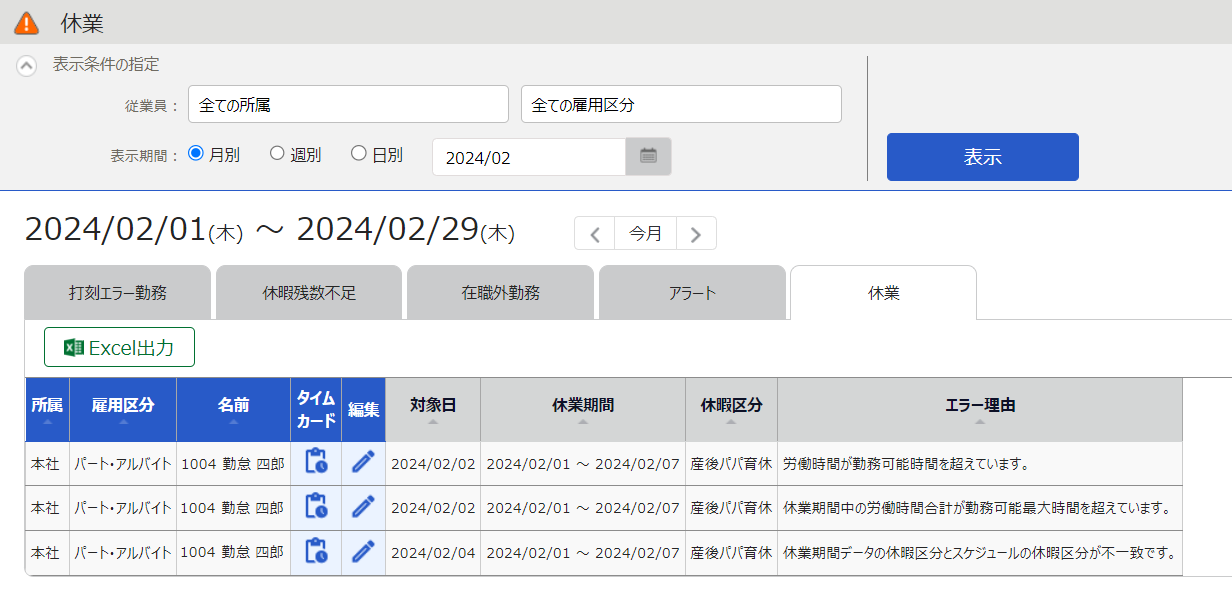Click the 今月 button

point(646,234)
